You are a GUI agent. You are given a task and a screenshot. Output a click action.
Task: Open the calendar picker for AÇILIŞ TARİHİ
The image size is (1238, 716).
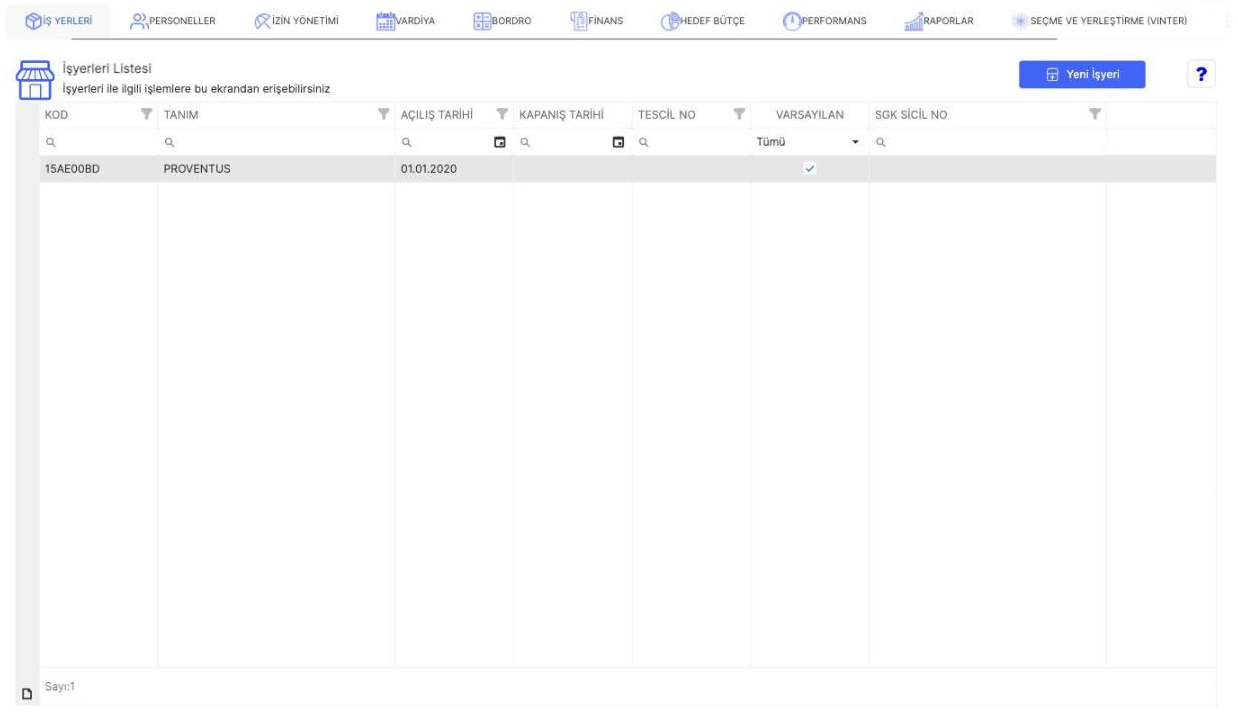coord(502,142)
